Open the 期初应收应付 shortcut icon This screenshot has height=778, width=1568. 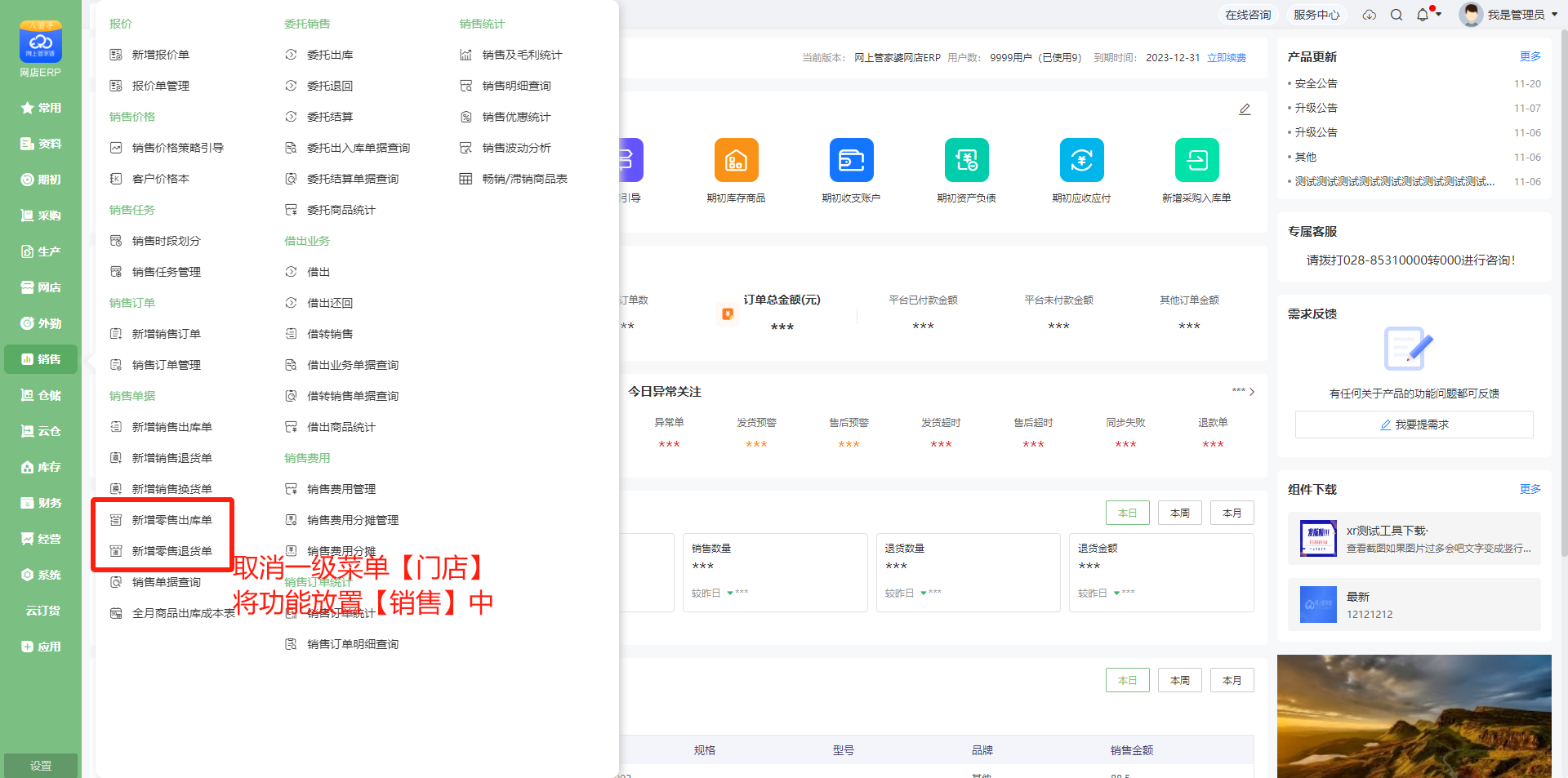(x=1081, y=160)
